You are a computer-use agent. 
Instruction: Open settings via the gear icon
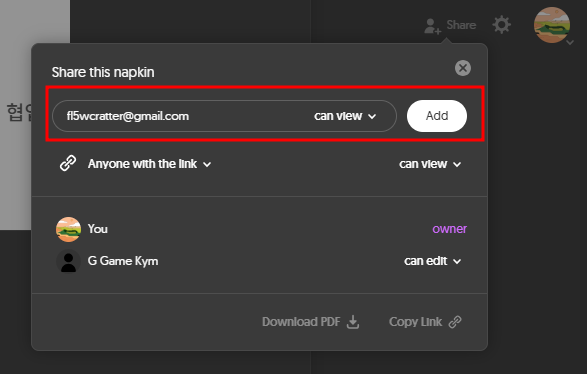501,25
